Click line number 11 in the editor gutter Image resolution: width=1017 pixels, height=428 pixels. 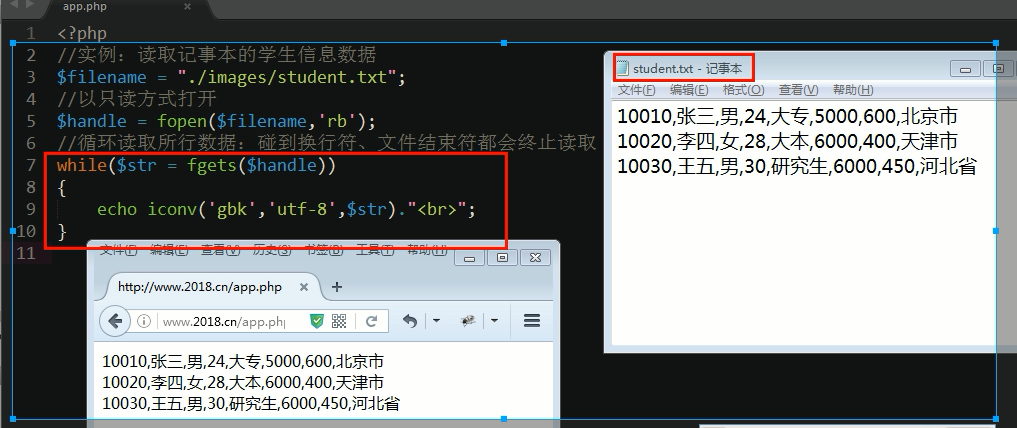tap(24, 253)
